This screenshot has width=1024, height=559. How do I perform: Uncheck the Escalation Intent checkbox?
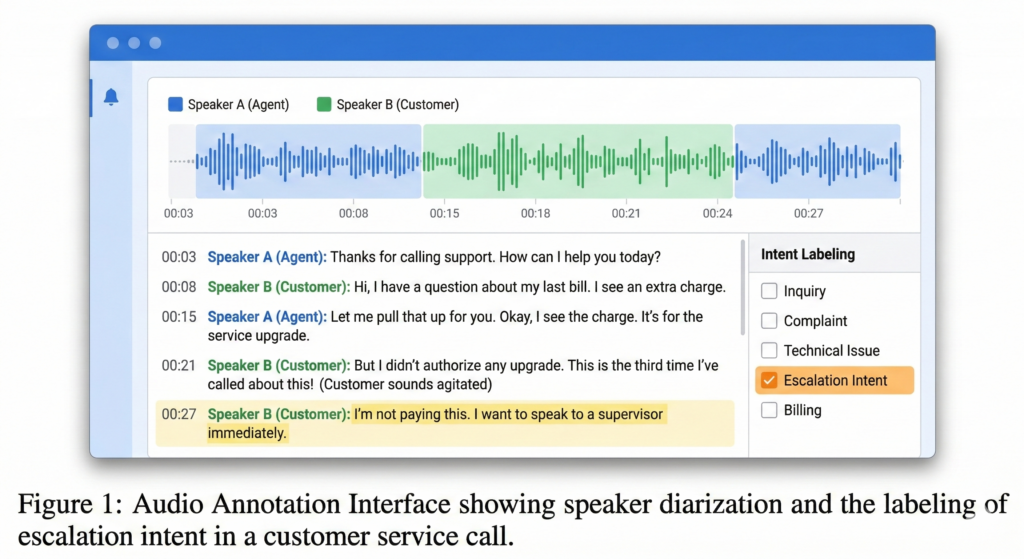click(x=769, y=380)
